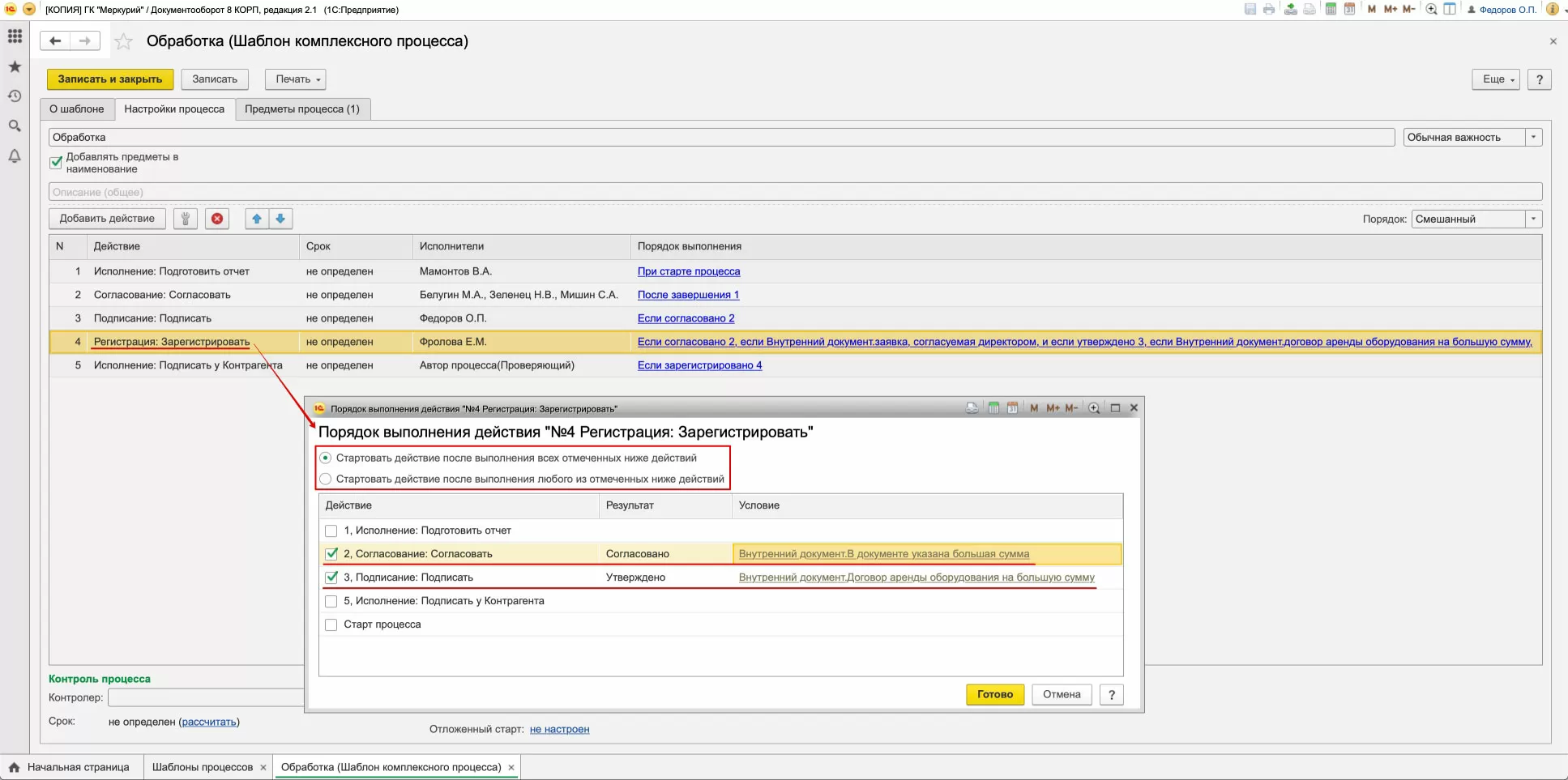The height and width of the screenshot is (780, 1568).
Task: Add this form to favorites star
Action: (x=123, y=41)
